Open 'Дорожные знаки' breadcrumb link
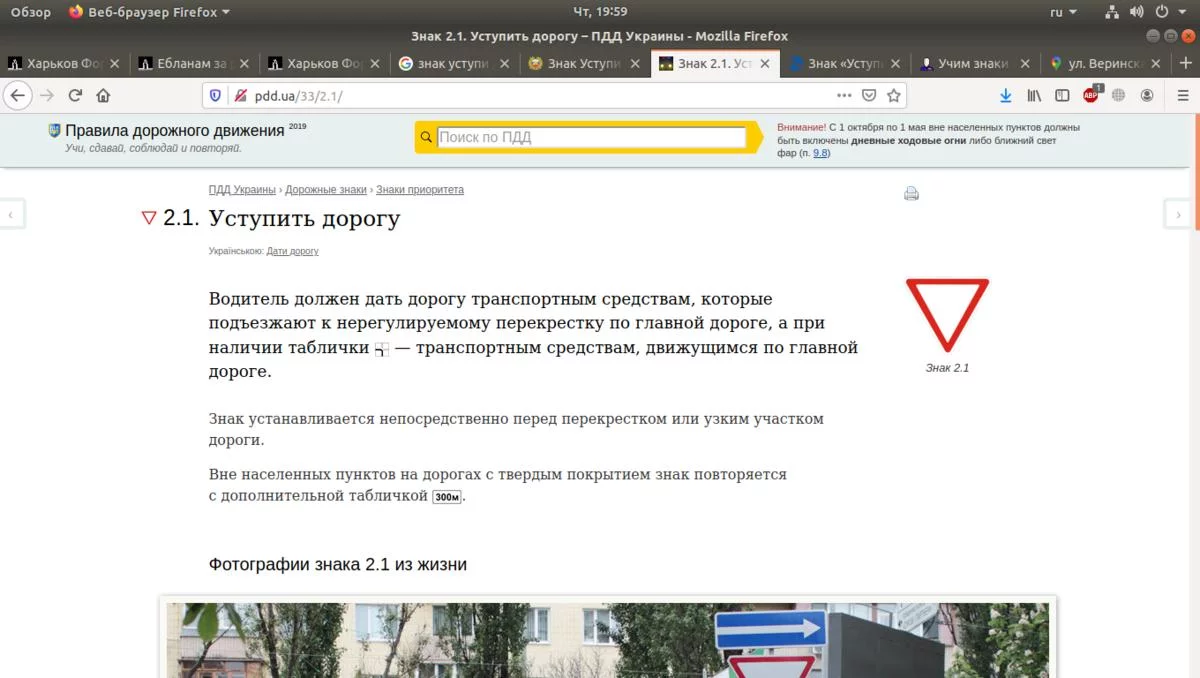 click(x=326, y=189)
